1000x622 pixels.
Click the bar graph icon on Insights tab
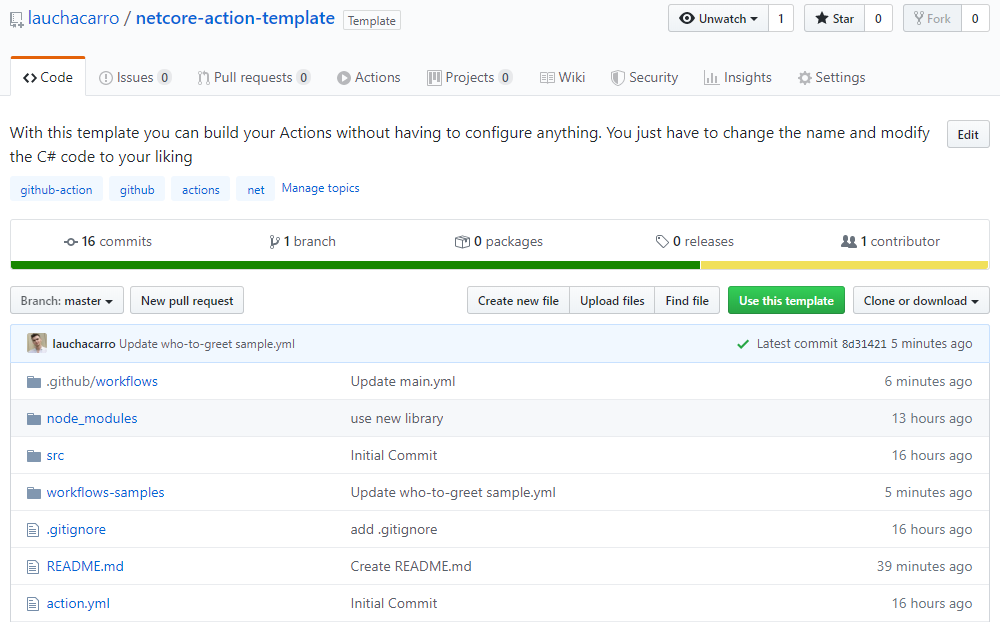pos(711,78)
